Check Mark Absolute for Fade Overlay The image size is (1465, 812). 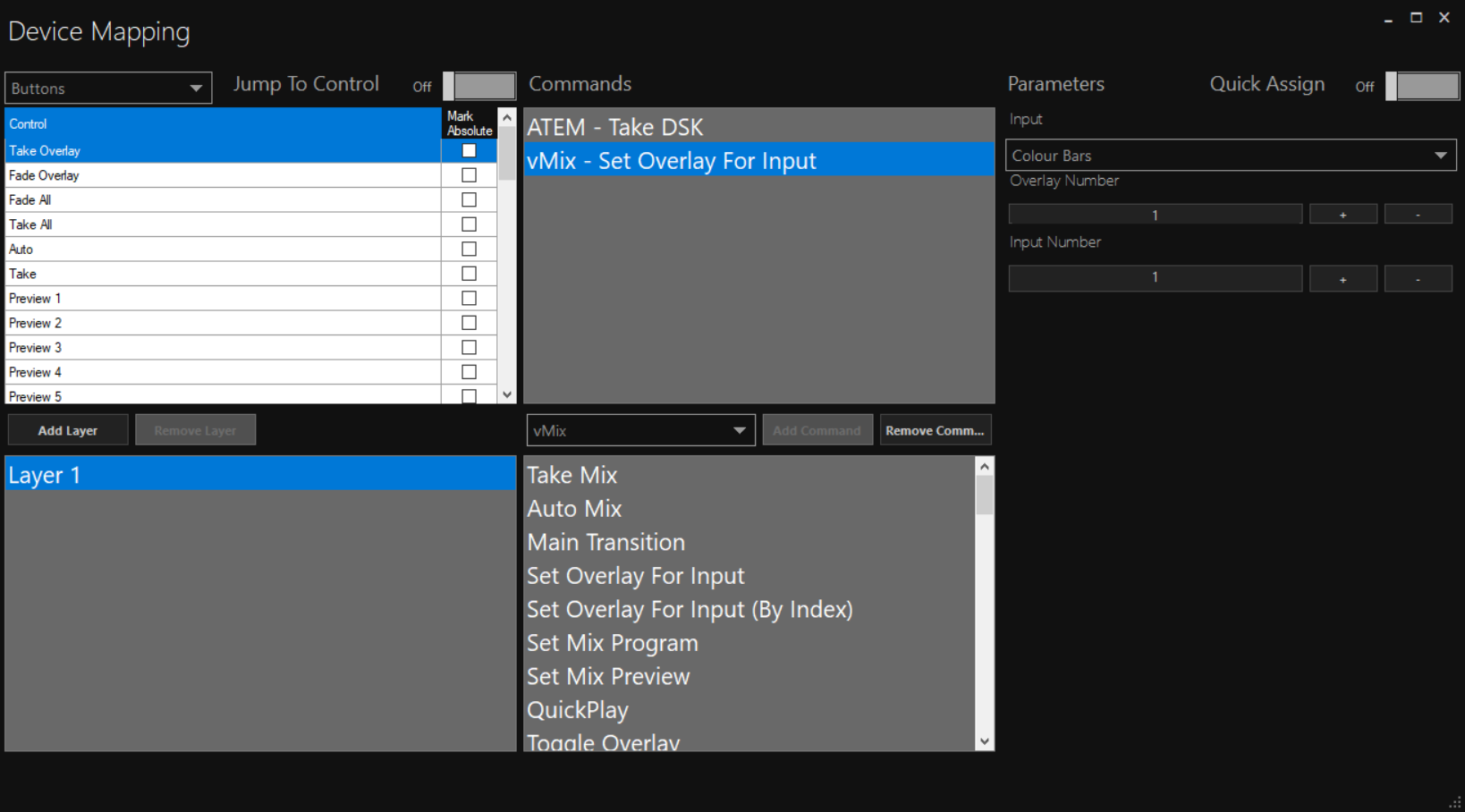coord(469,175)
